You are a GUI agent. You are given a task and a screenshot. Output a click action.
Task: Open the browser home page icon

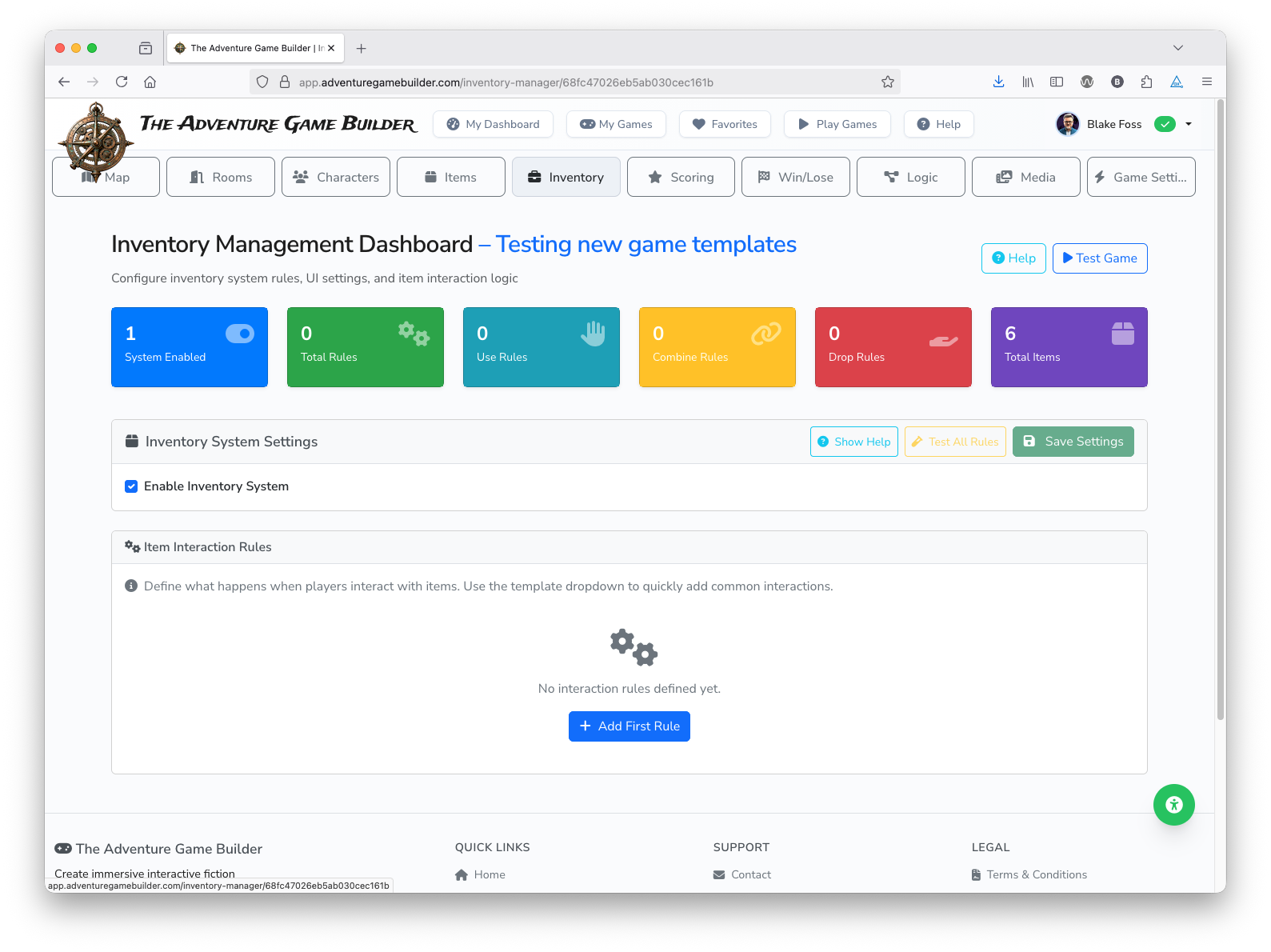coord(150,82)
